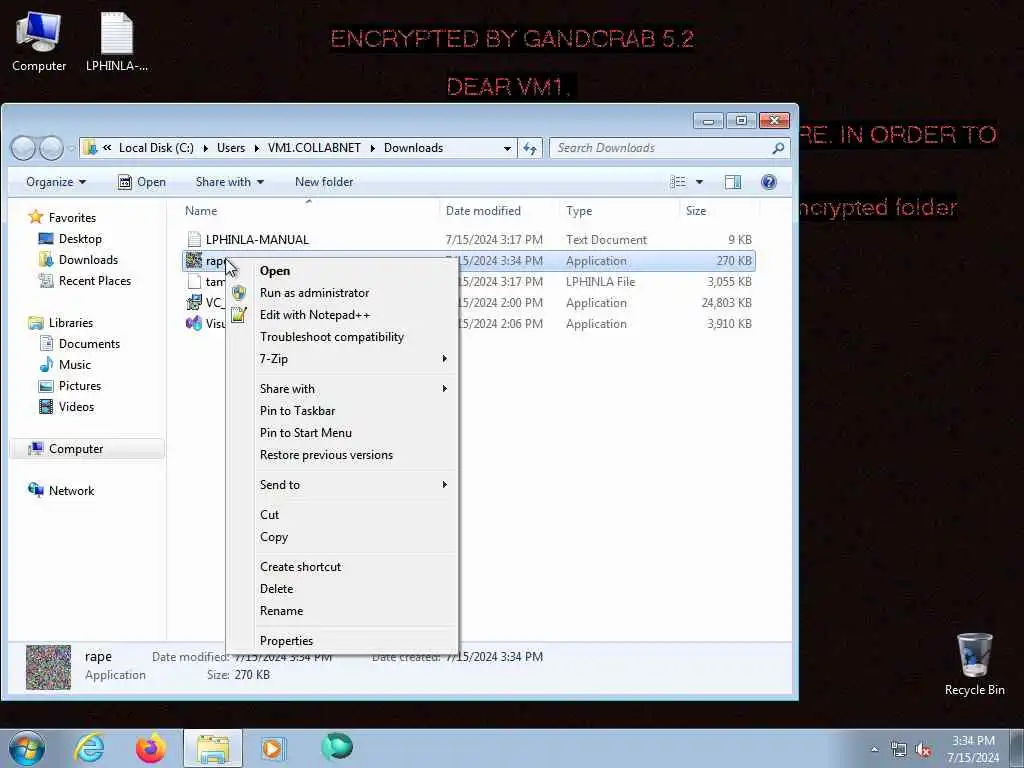Select Network in navigation pane
This screenshot has height=768, width=1024.
coord(61,490)
